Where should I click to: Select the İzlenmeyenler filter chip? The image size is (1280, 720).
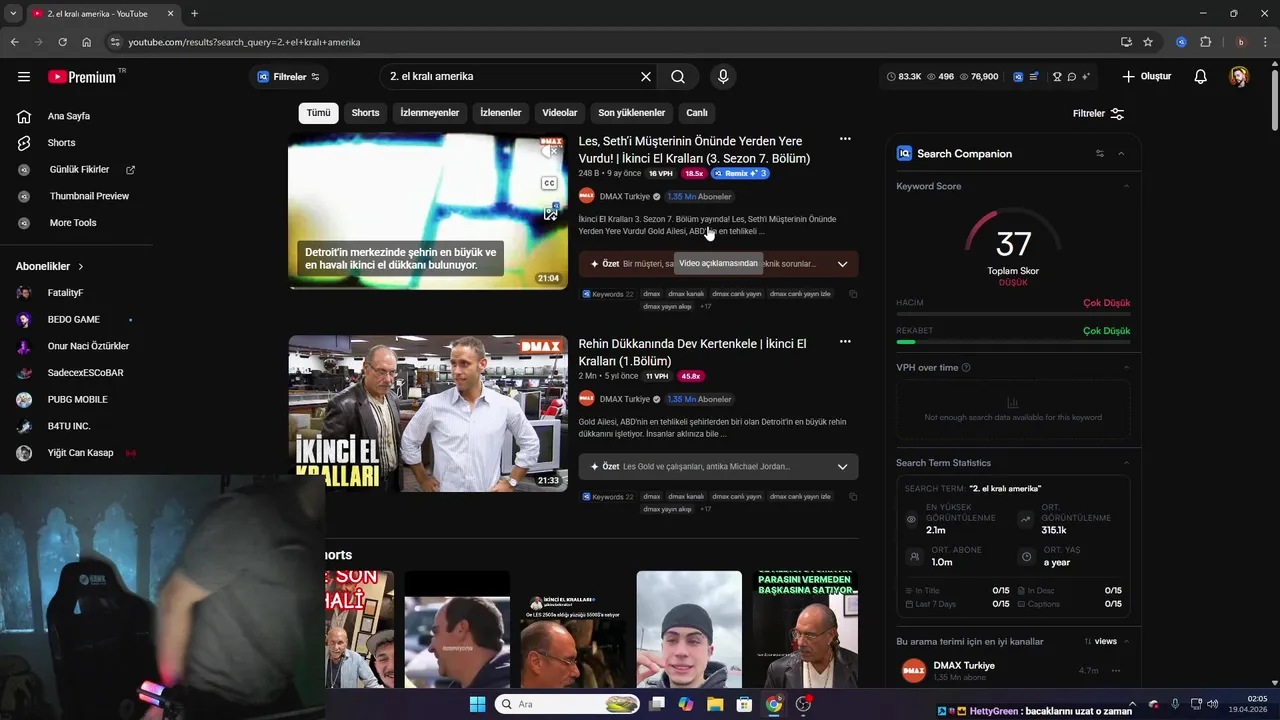pyautogui.click(x=430, y=113)
